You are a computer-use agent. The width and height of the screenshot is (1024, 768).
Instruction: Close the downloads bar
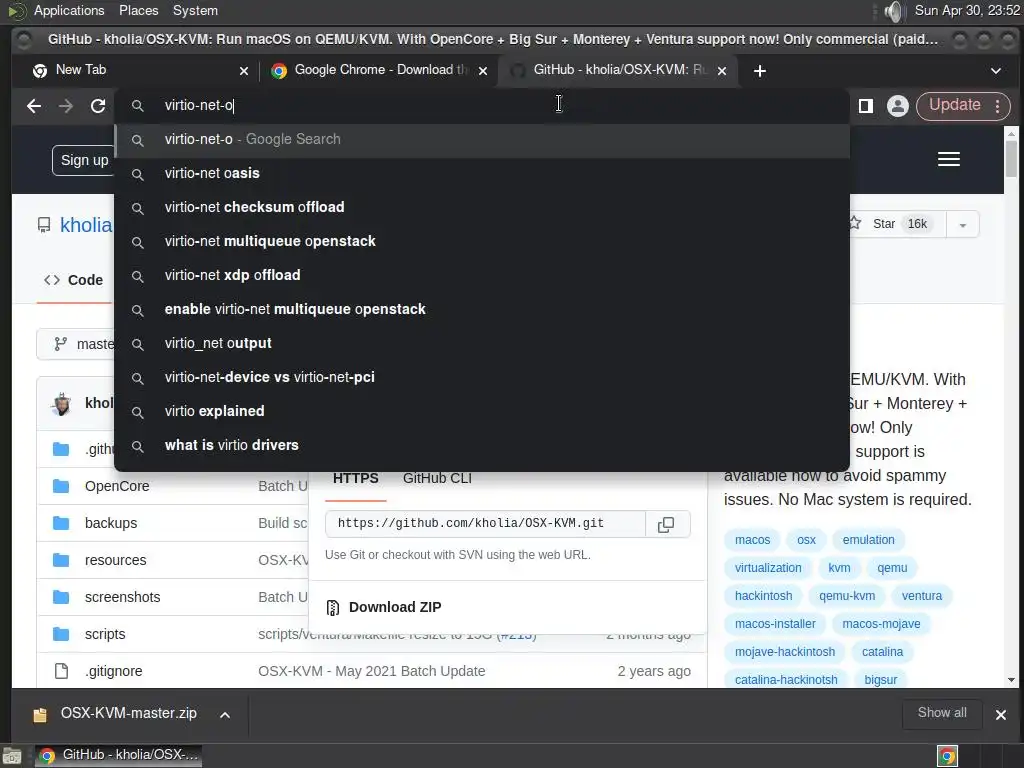(x=1000, y=715)
